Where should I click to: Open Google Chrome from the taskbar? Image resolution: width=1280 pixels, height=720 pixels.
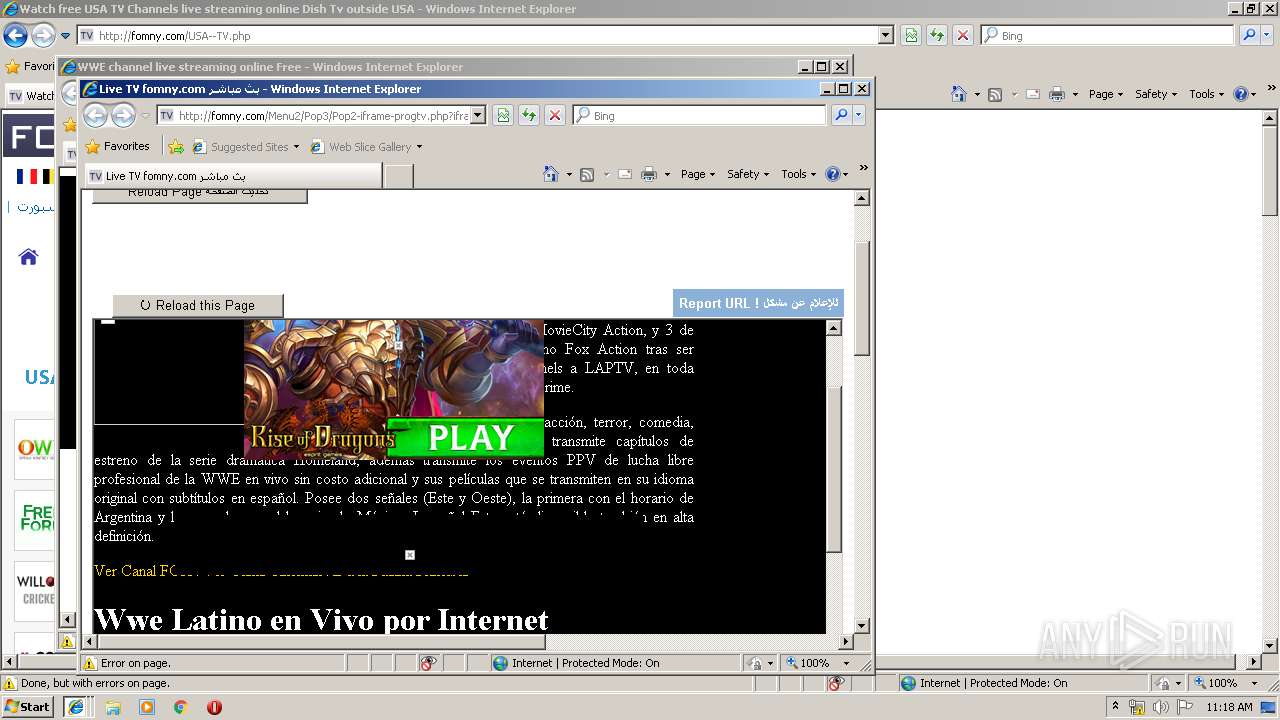coord(181,707)
